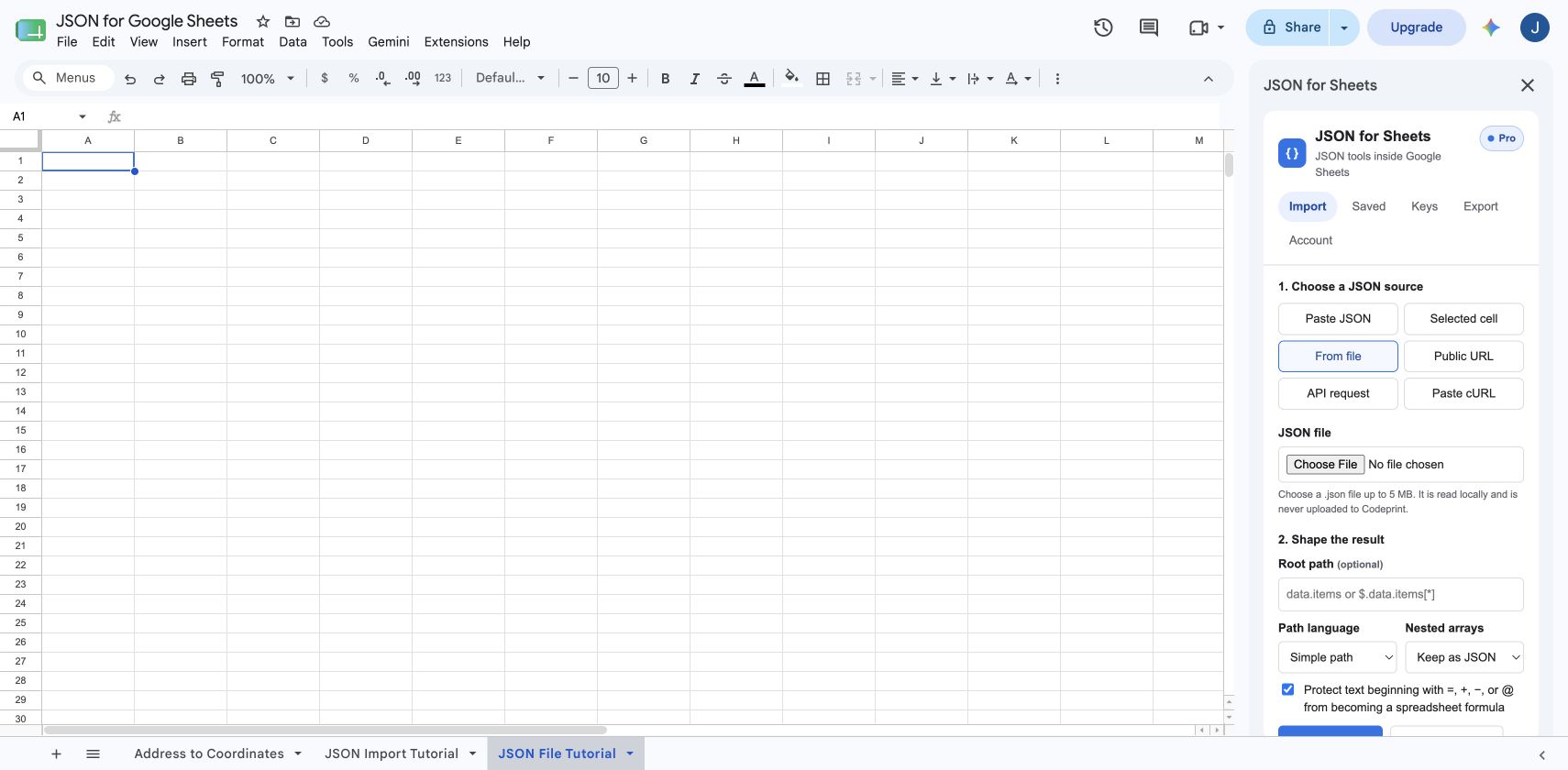1568x770 pixels.
Task: Apply strikethrough formatting
Action: click(x=724, y=79)
